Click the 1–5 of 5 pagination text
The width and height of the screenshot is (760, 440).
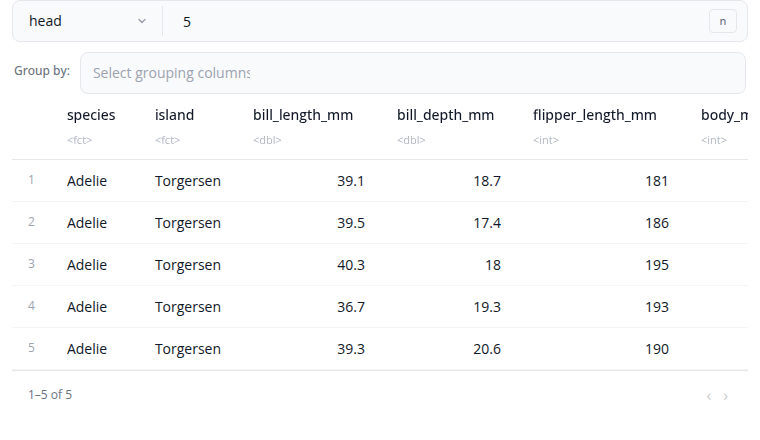[50, 394]
